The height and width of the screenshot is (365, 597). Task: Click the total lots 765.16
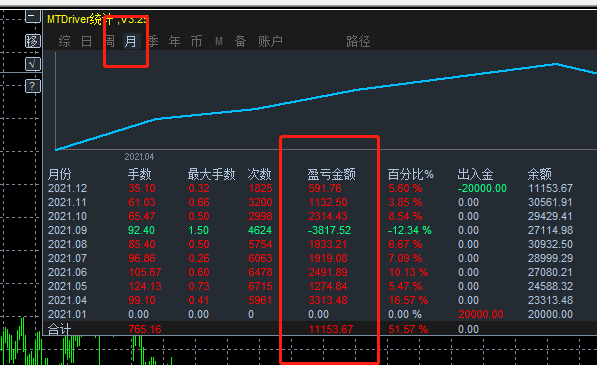click(x=145, y=329)
